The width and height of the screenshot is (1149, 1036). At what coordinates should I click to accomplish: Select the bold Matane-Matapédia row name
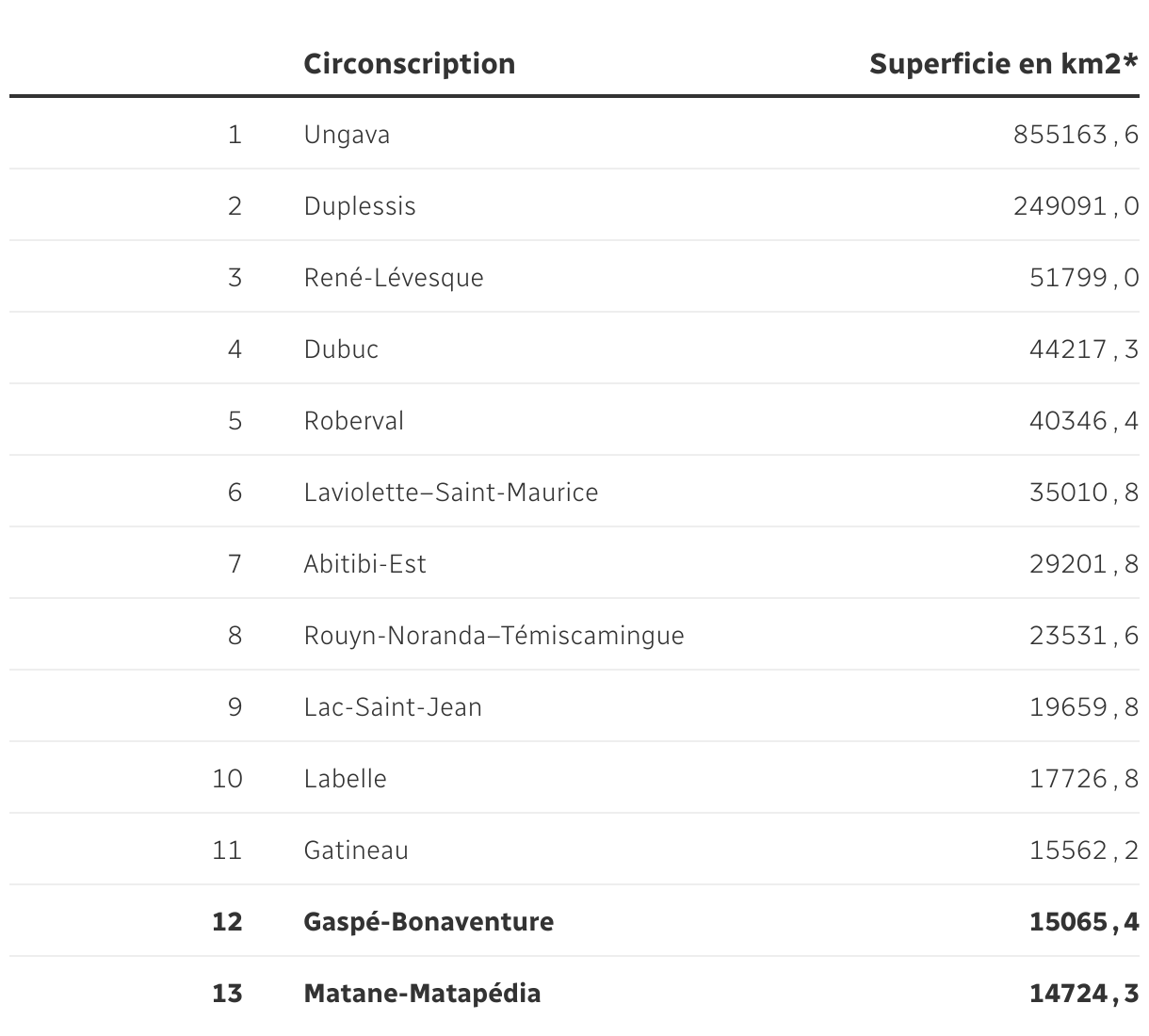pos(422,994)
